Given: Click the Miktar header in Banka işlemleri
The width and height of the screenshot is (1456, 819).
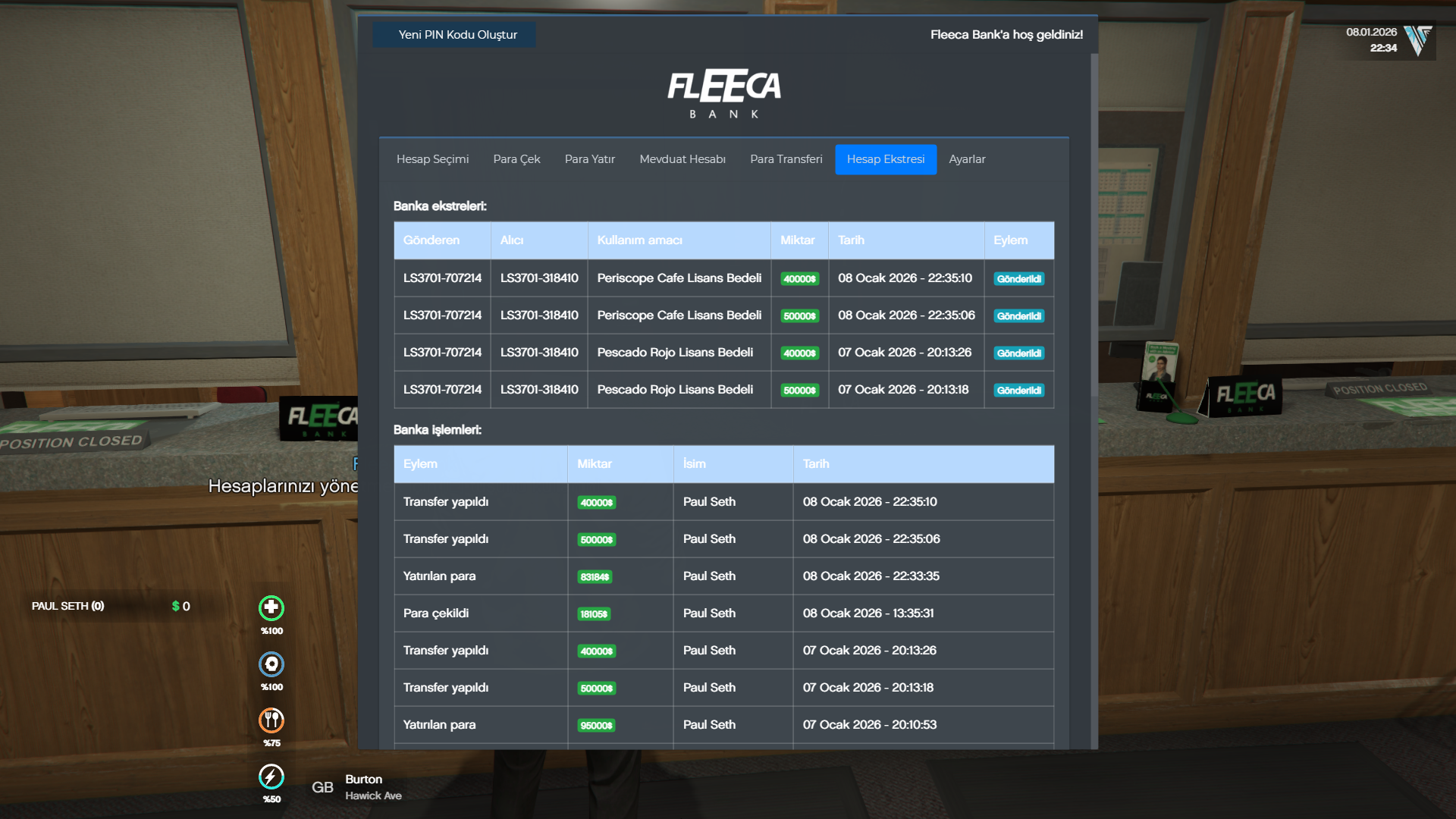Looking at the screenshot, I should [x=620, y=464].
